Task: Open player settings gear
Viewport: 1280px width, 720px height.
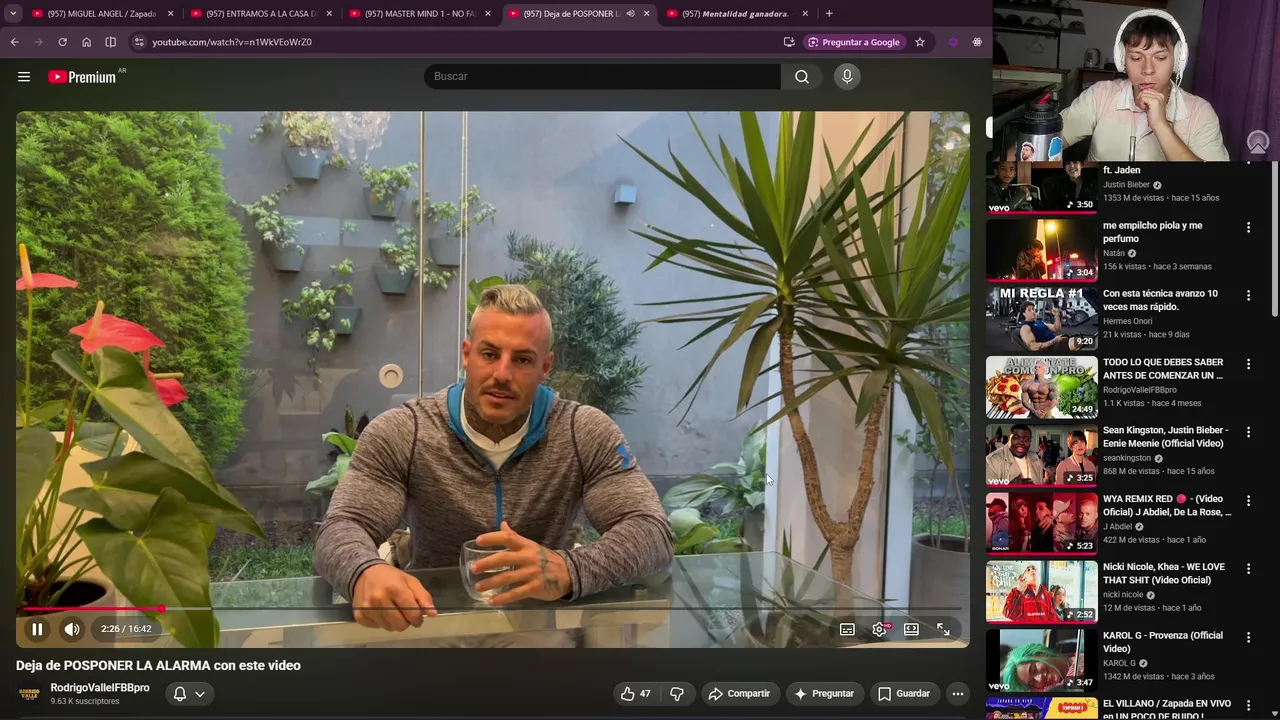Action: click(x=879, y=629)
